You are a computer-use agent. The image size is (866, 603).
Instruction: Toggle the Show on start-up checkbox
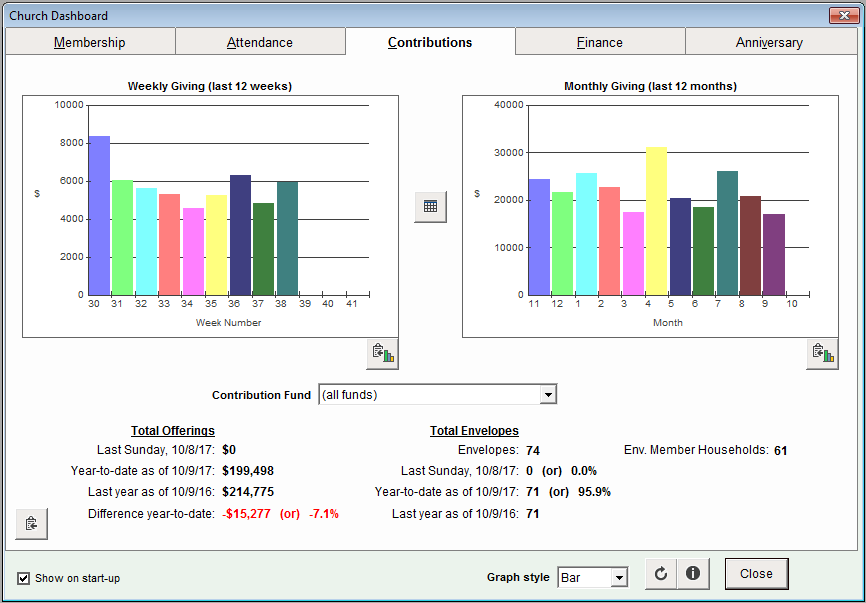point(24,578)
